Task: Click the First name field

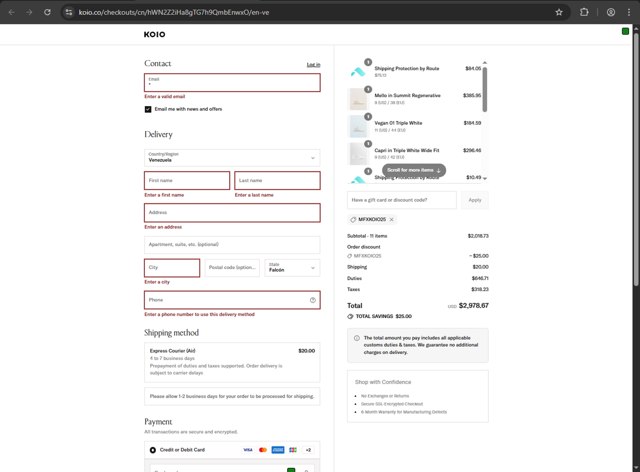Action: point(187,180)
